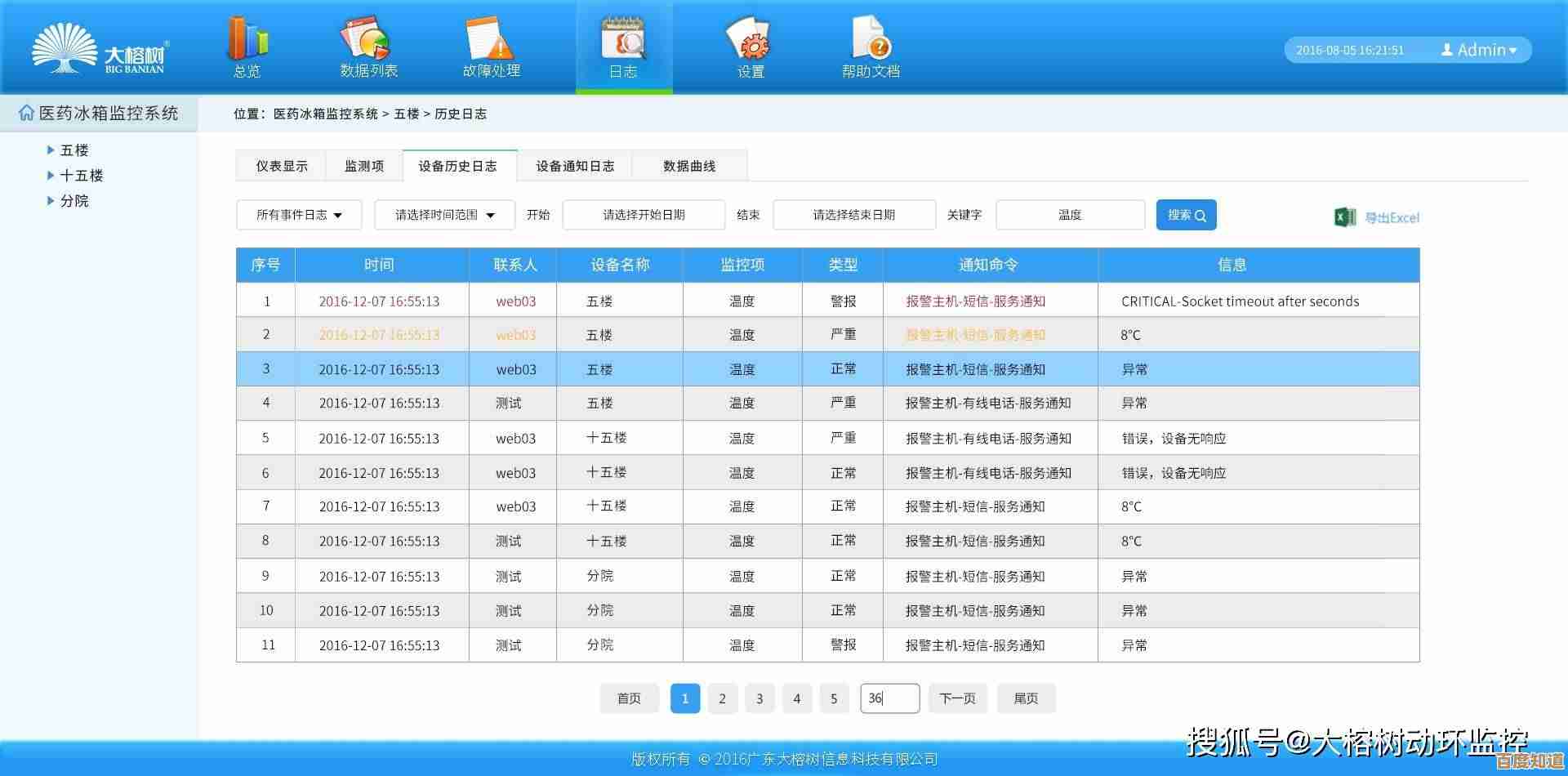The image size is (1568, 776).
Task: Open the 所有事件日志 dropdown
Action: [299, 215]
